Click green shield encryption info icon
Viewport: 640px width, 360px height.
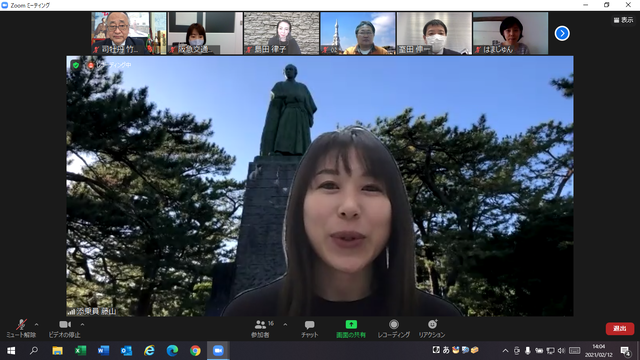(x=76, y=65)
